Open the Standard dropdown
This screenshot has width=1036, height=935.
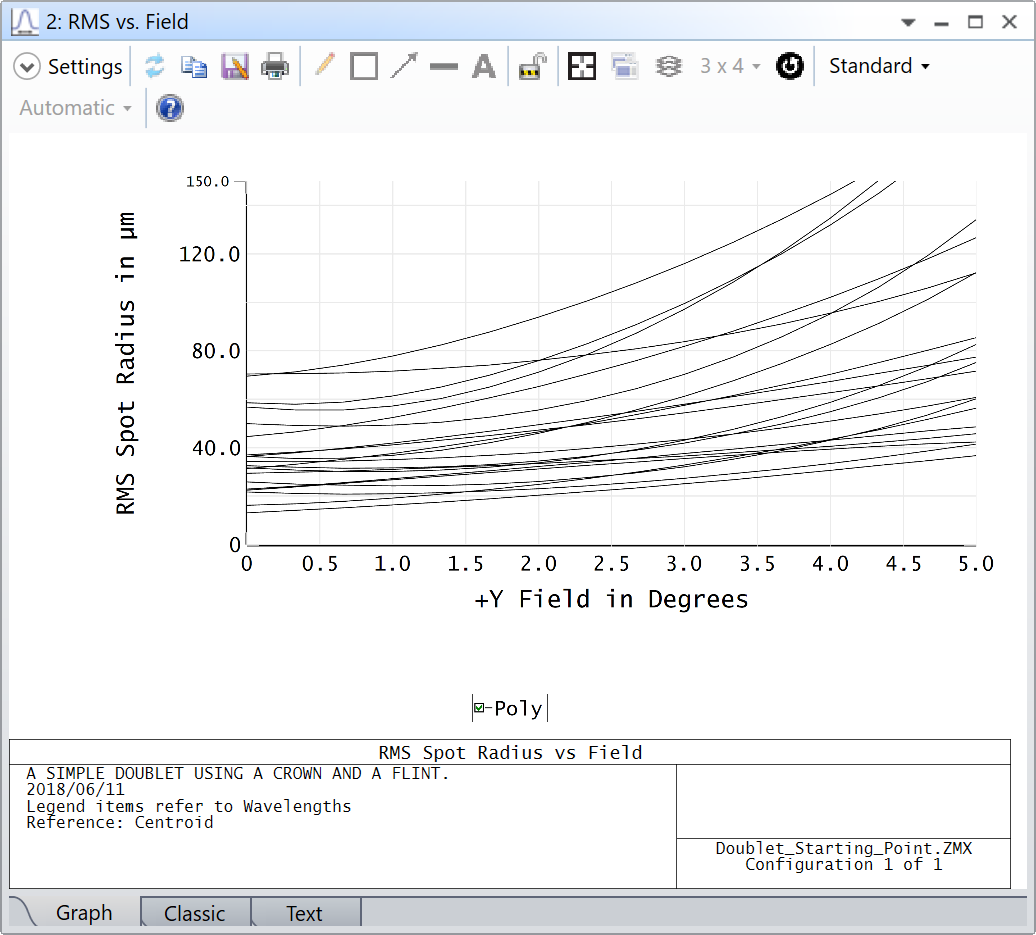[x=879, y=66]
